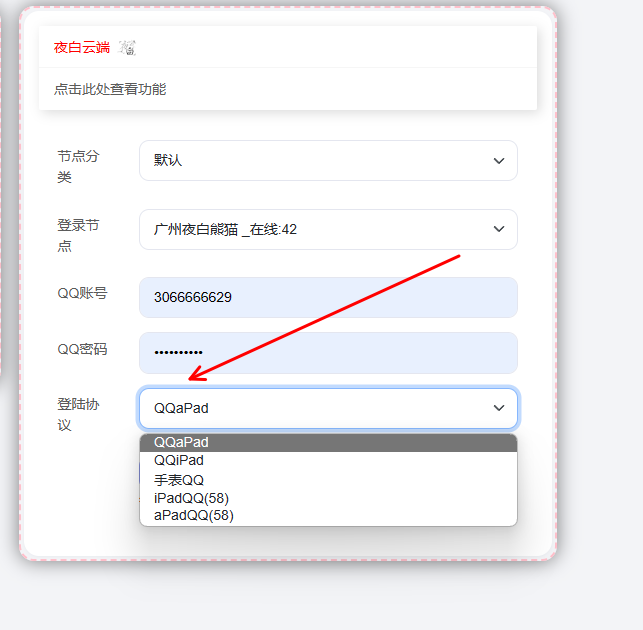Click the QQ账号 label

pyautogui.click(x=82, y=293)
